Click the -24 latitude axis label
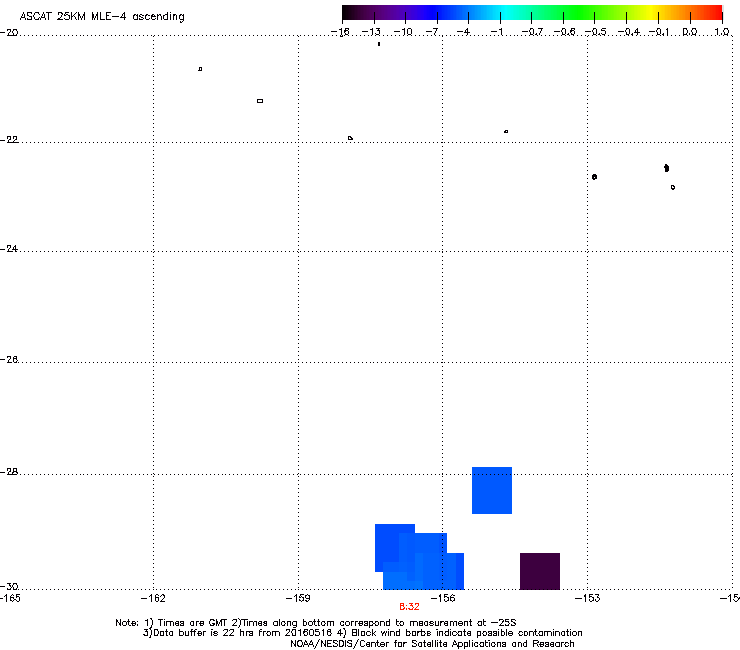The height and width of the screenshot is (650, 740). pos(9,248)
